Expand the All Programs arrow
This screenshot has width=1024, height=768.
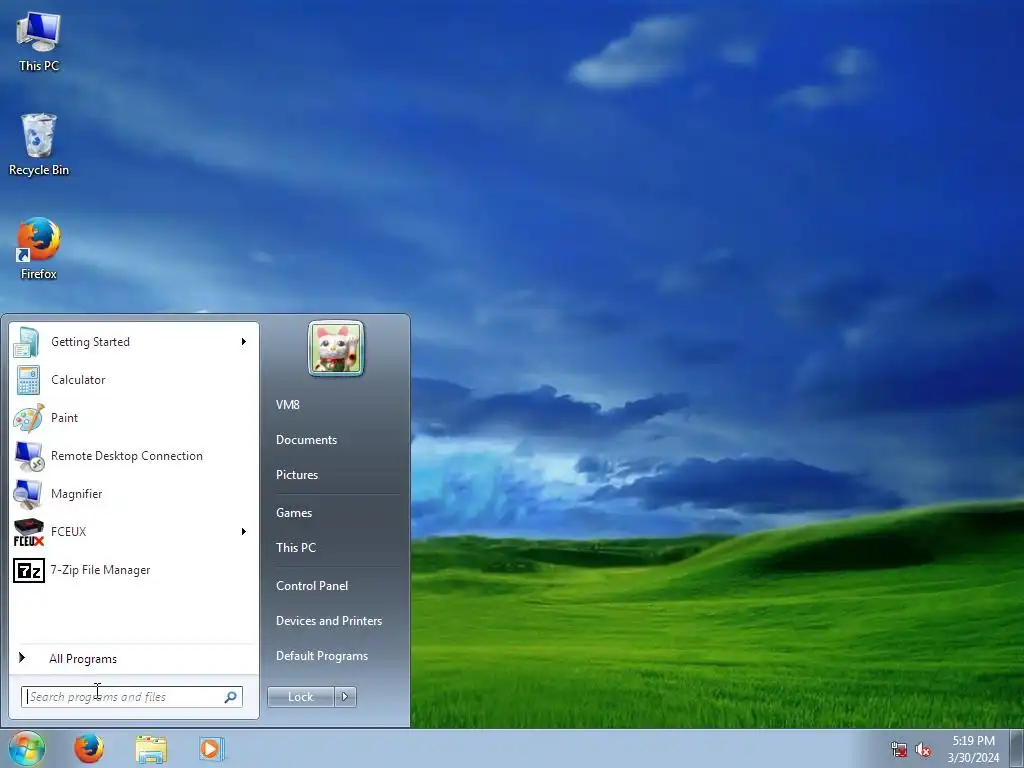pyautogui.click(x=22, y=658)
